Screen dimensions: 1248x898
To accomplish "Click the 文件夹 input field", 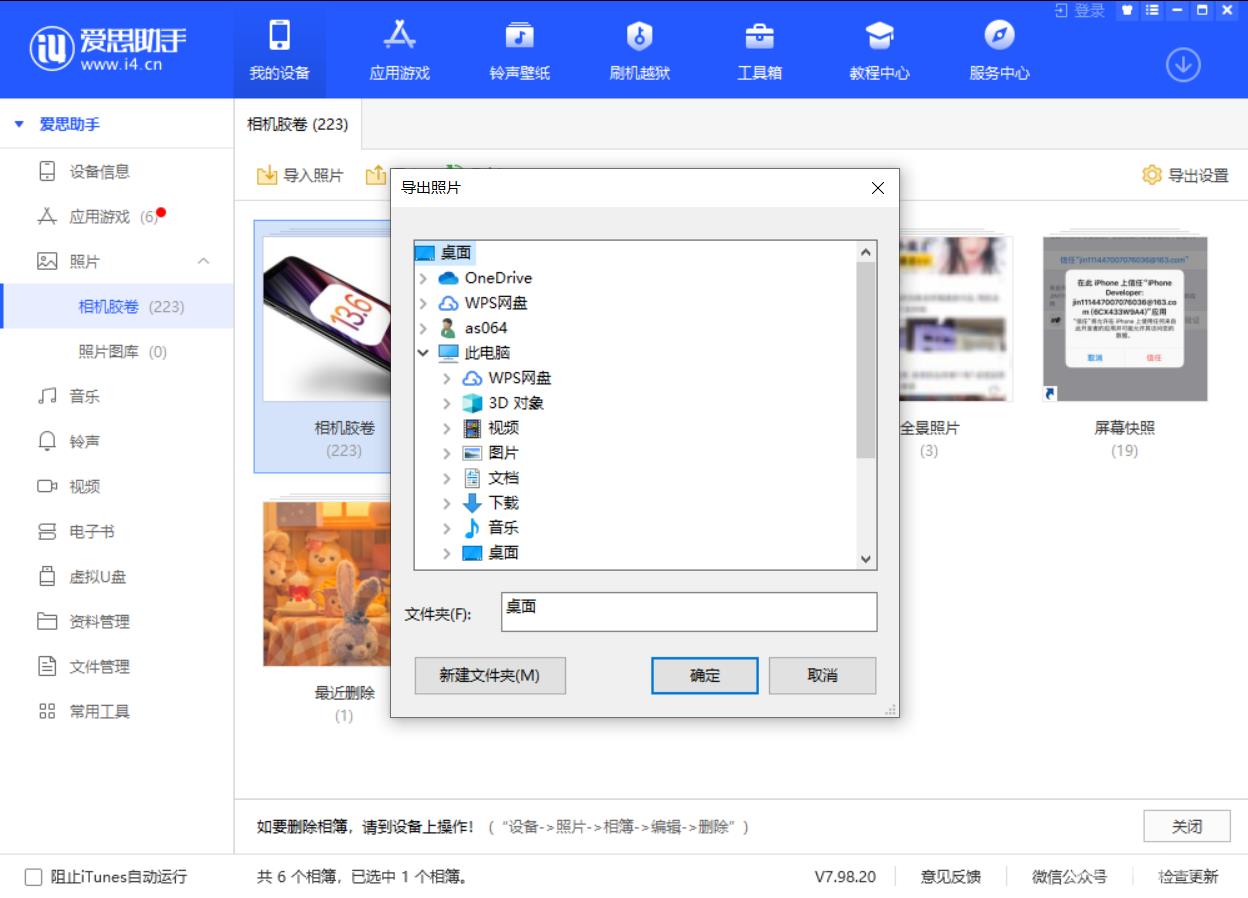I will click(x=688, y=611).
